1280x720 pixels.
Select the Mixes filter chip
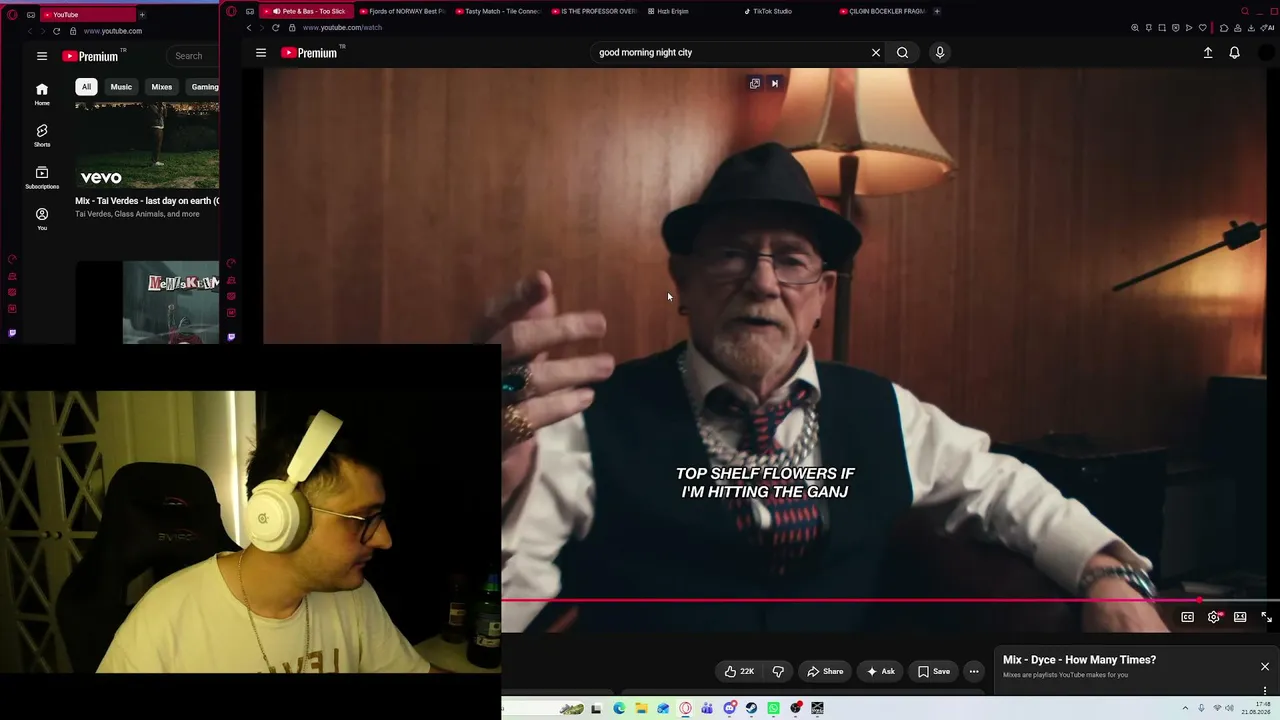(162, 87)
